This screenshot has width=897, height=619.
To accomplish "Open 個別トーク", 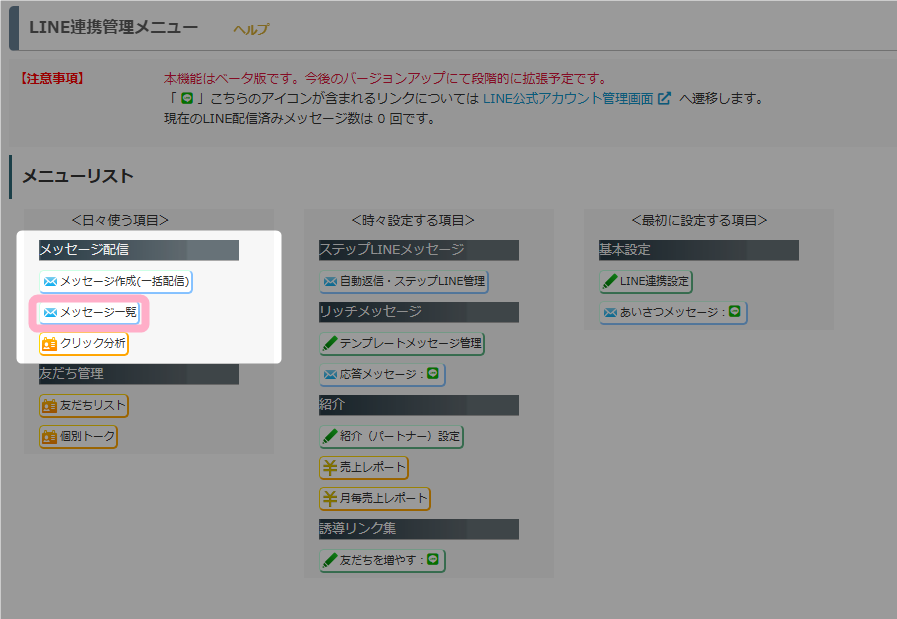I will 78,437.
